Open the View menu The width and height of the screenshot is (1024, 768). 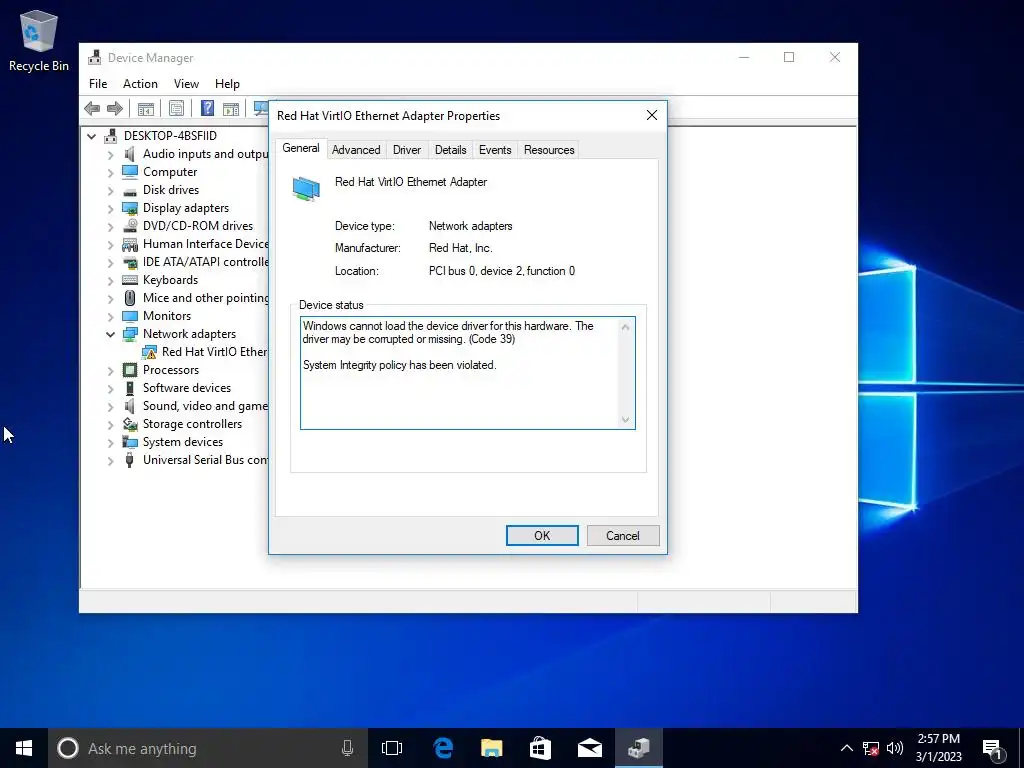click(x=186, y=84)
